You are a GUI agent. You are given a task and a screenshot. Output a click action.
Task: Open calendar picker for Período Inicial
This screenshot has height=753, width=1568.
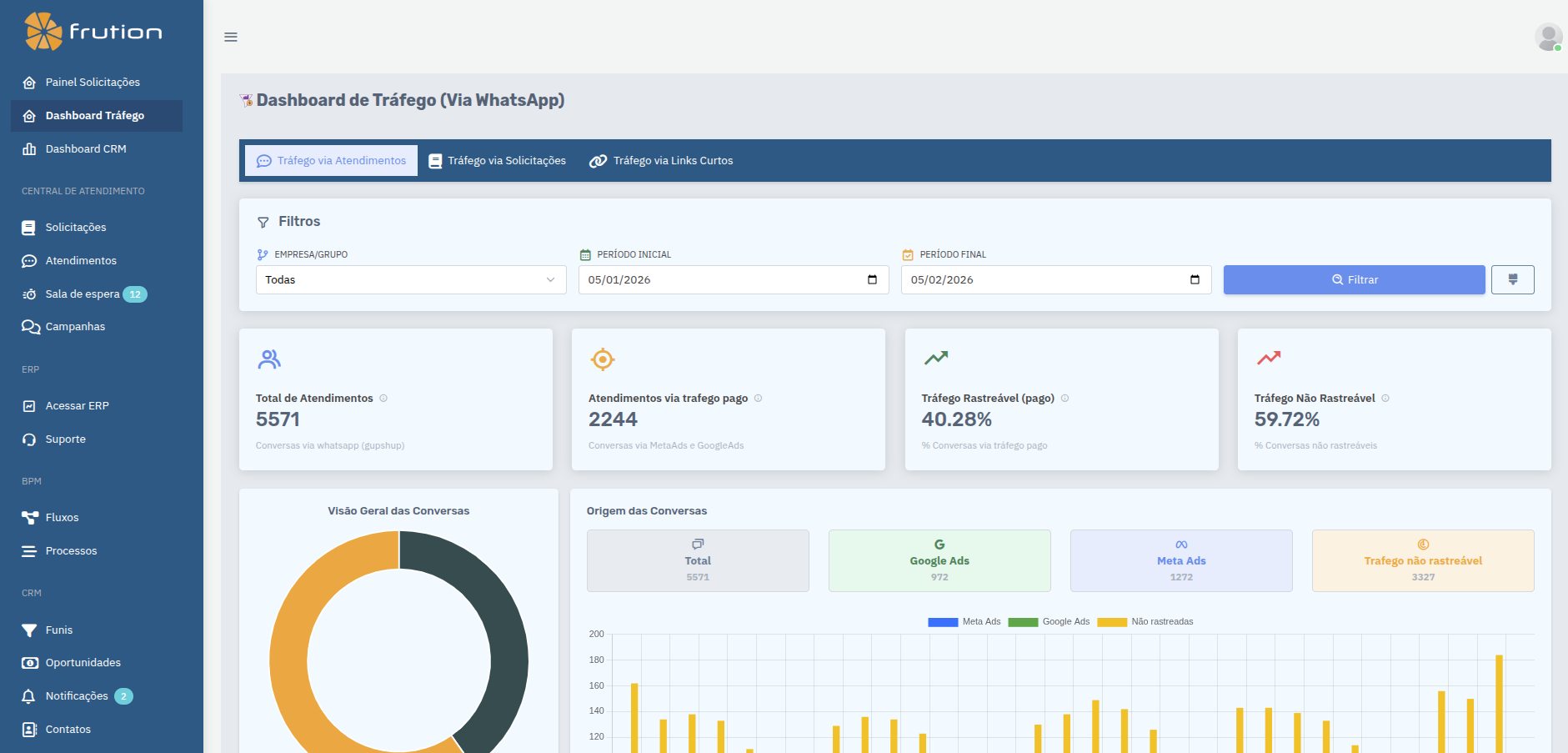(872, 280)
